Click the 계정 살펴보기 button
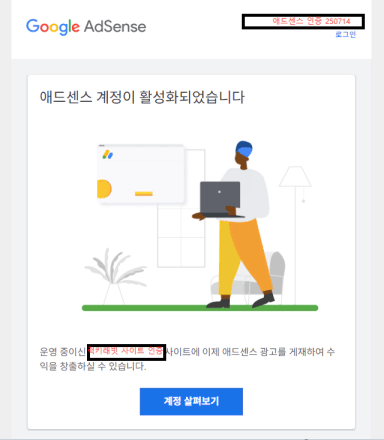Screen dimensions: 384x440 pos(191,401)
